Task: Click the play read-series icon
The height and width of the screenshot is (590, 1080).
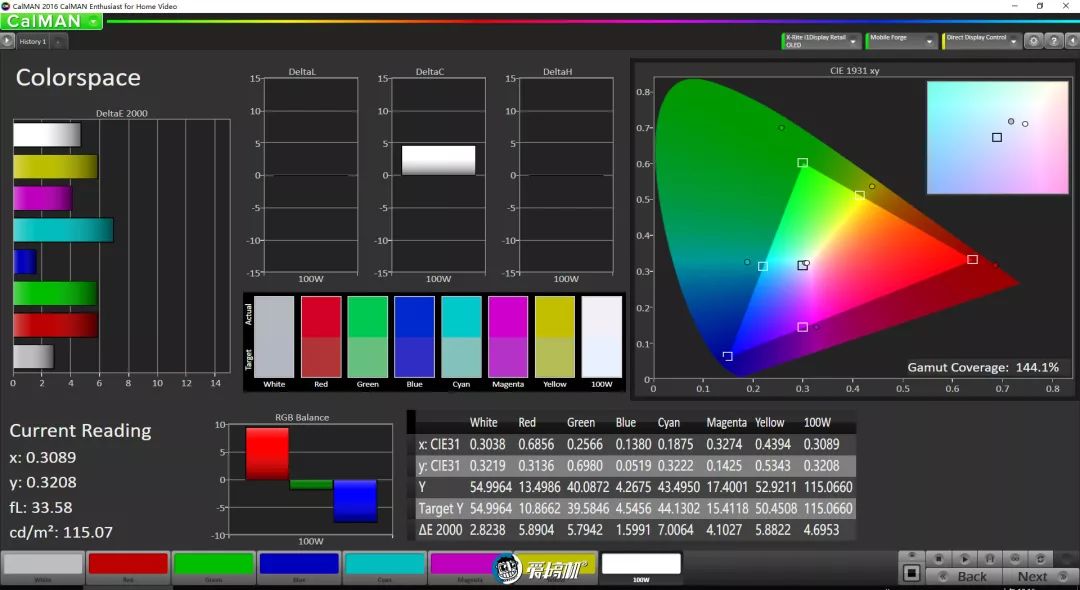Action: tap(965, 558)
